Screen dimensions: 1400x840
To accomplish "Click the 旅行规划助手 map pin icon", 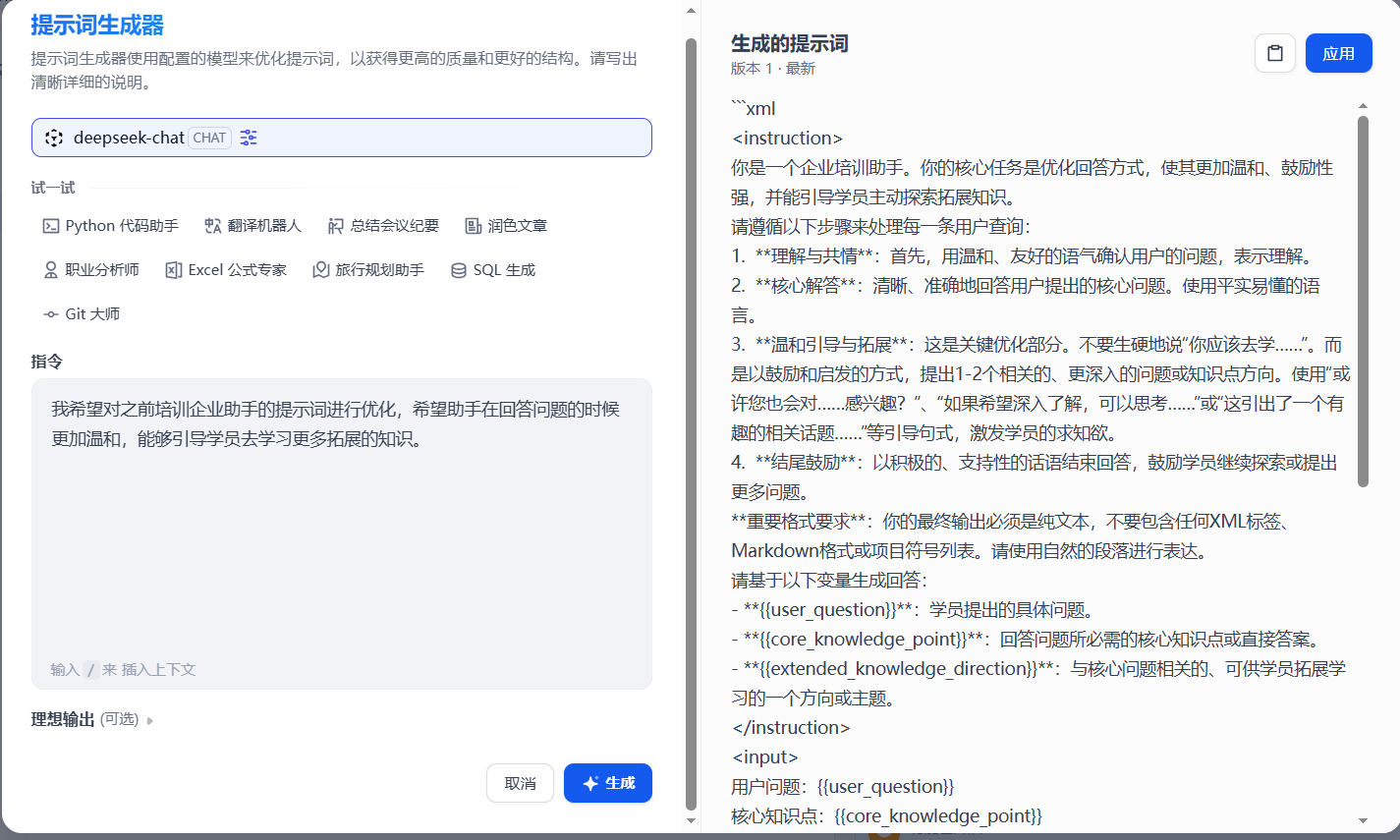I will 321,270.
